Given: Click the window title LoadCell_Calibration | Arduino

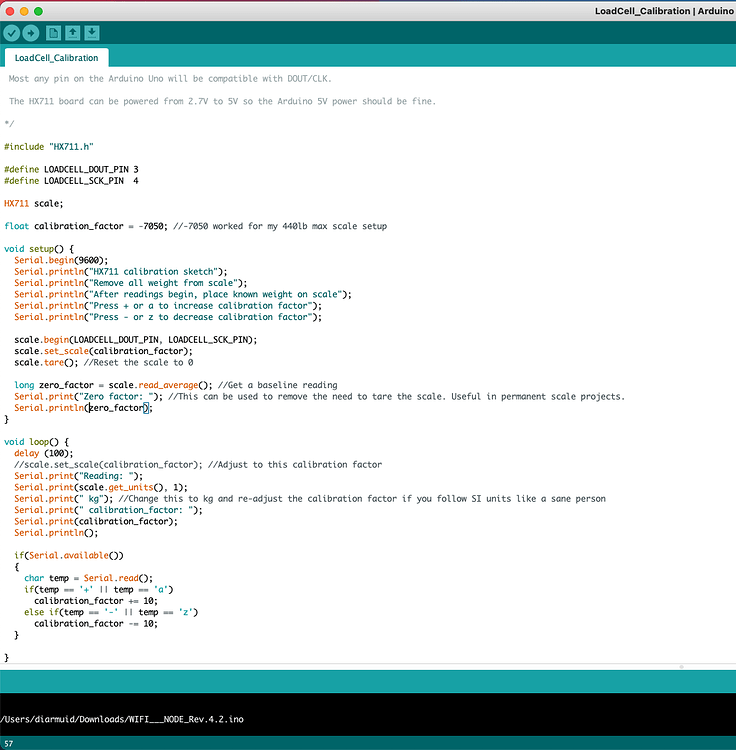Looking at the screenshot, I should click(x=665, y=11).
